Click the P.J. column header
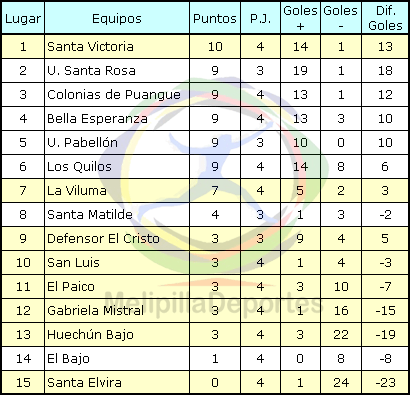The image size is (410, 395). point(260,18)
